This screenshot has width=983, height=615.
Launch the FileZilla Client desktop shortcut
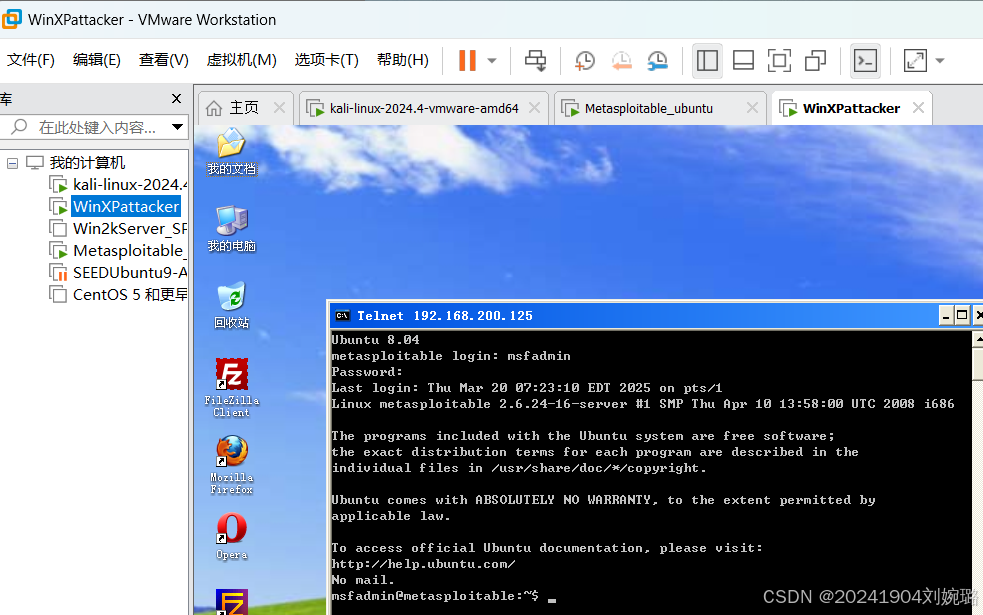tap(231, 387)
